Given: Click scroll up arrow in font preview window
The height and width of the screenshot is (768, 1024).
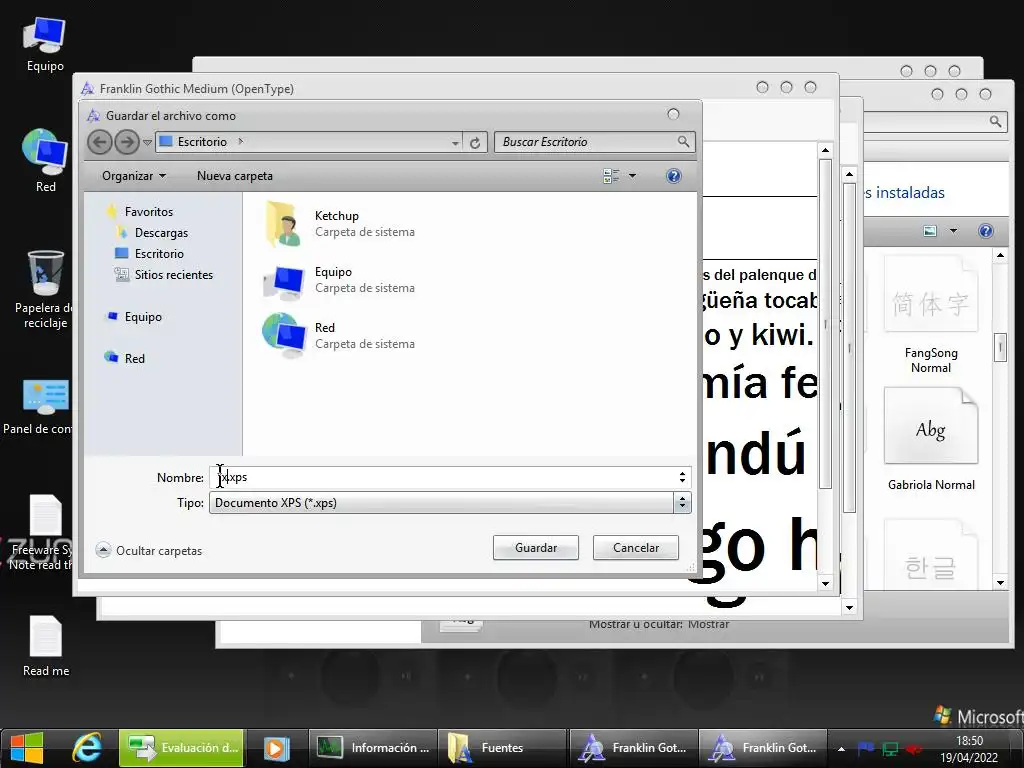Looking at the screenshot, I should click(x=825, y=150).
